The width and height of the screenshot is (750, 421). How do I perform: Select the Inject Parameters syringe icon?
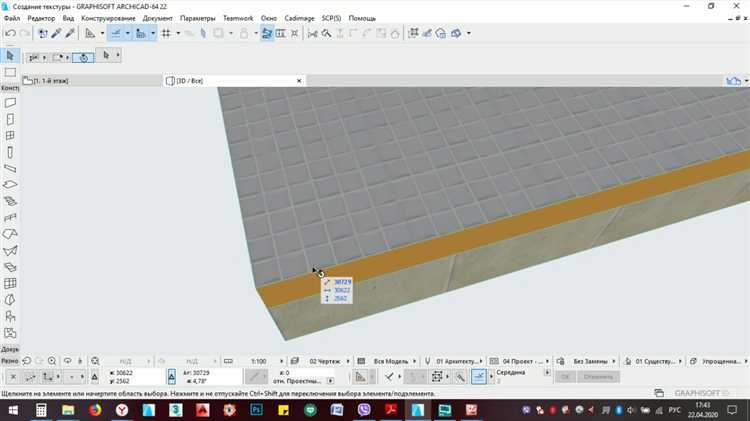pyautogui.click(x=70, y=33)
